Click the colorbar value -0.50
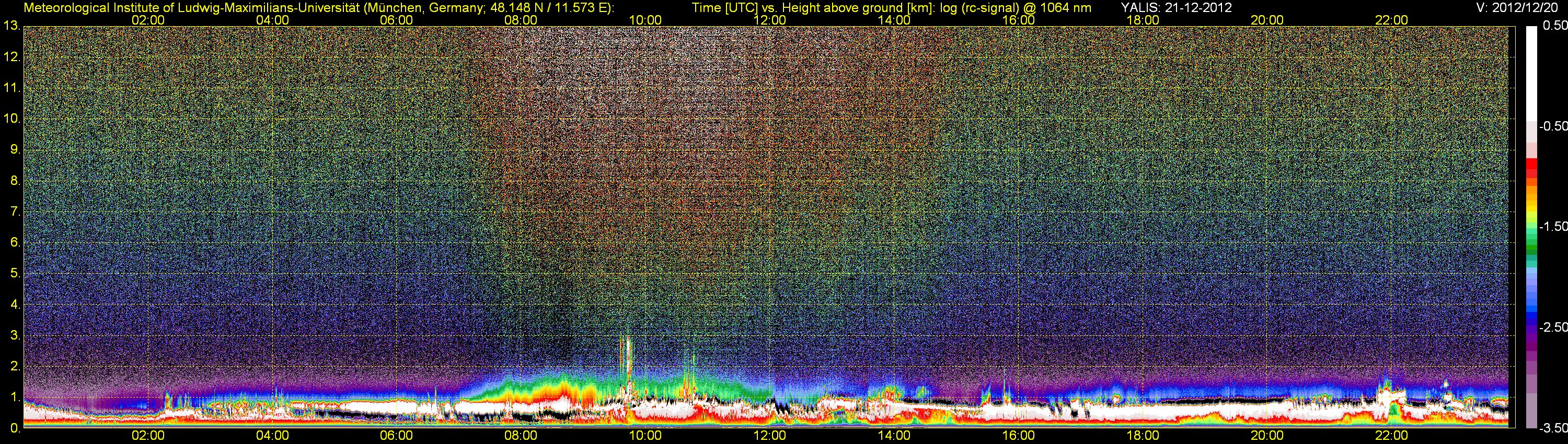Screen dimensions: 1568x444 click(1553, 126)
